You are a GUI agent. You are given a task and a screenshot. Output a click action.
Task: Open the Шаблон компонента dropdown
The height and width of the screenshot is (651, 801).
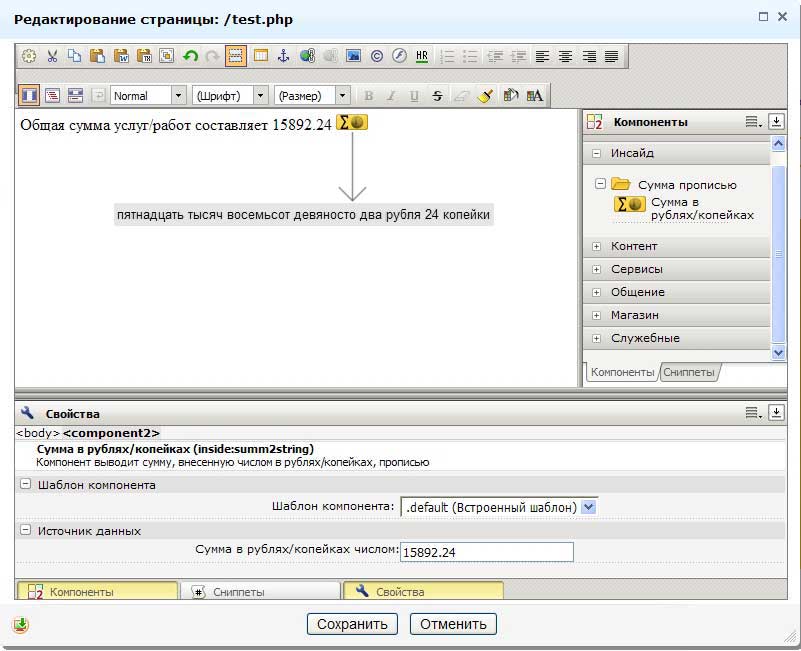coord(589,507)
